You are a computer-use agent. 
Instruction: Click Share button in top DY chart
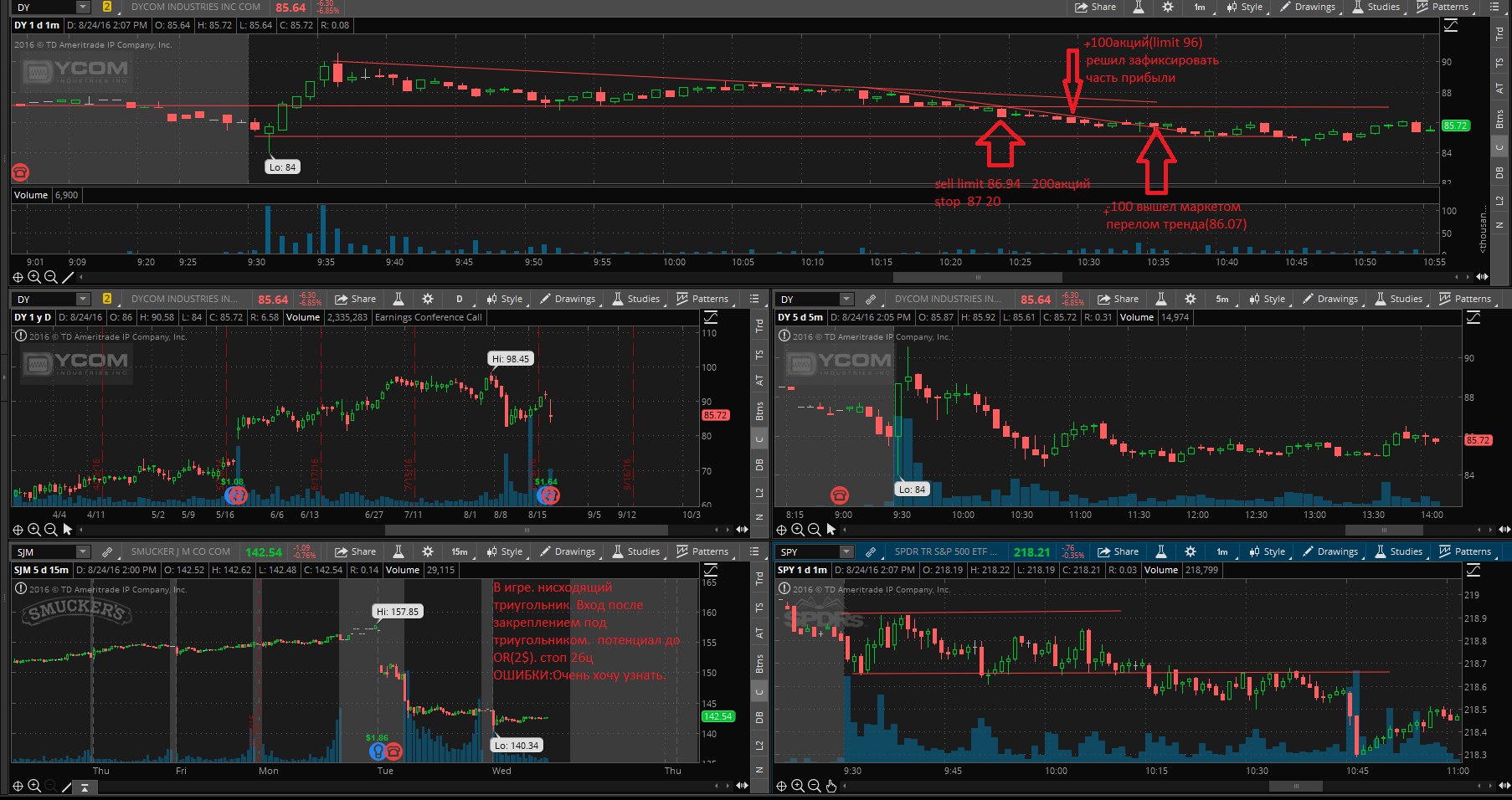[x=1096, y=7]
